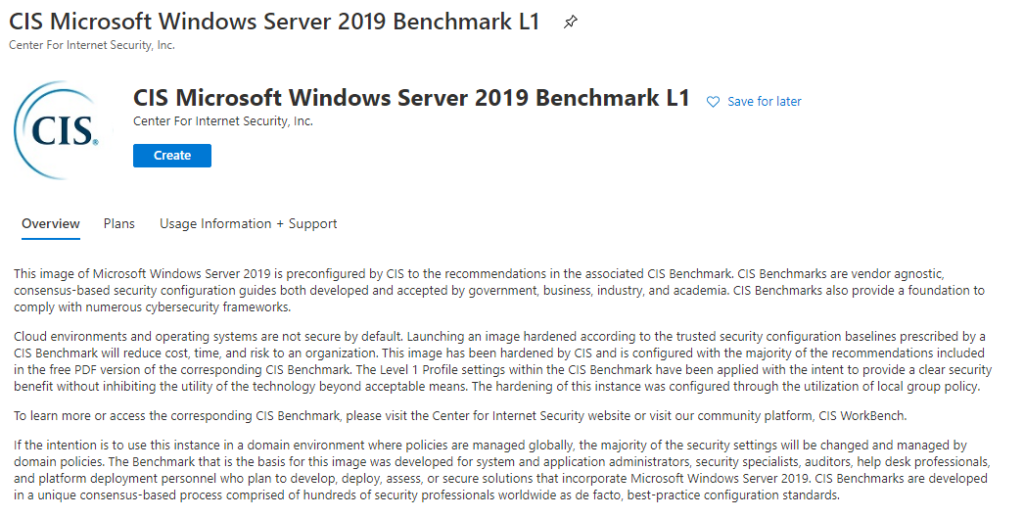Screen dimensions: 1024x518
Task: Click the publisher name above the Create button
Action: (223, 121)
